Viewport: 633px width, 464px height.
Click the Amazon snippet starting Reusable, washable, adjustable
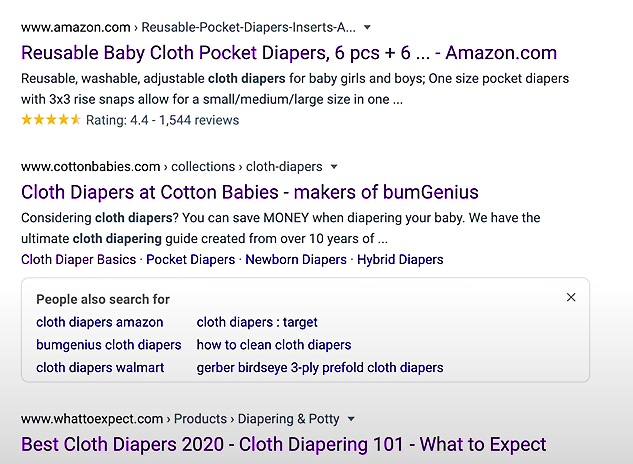[295, 89]
